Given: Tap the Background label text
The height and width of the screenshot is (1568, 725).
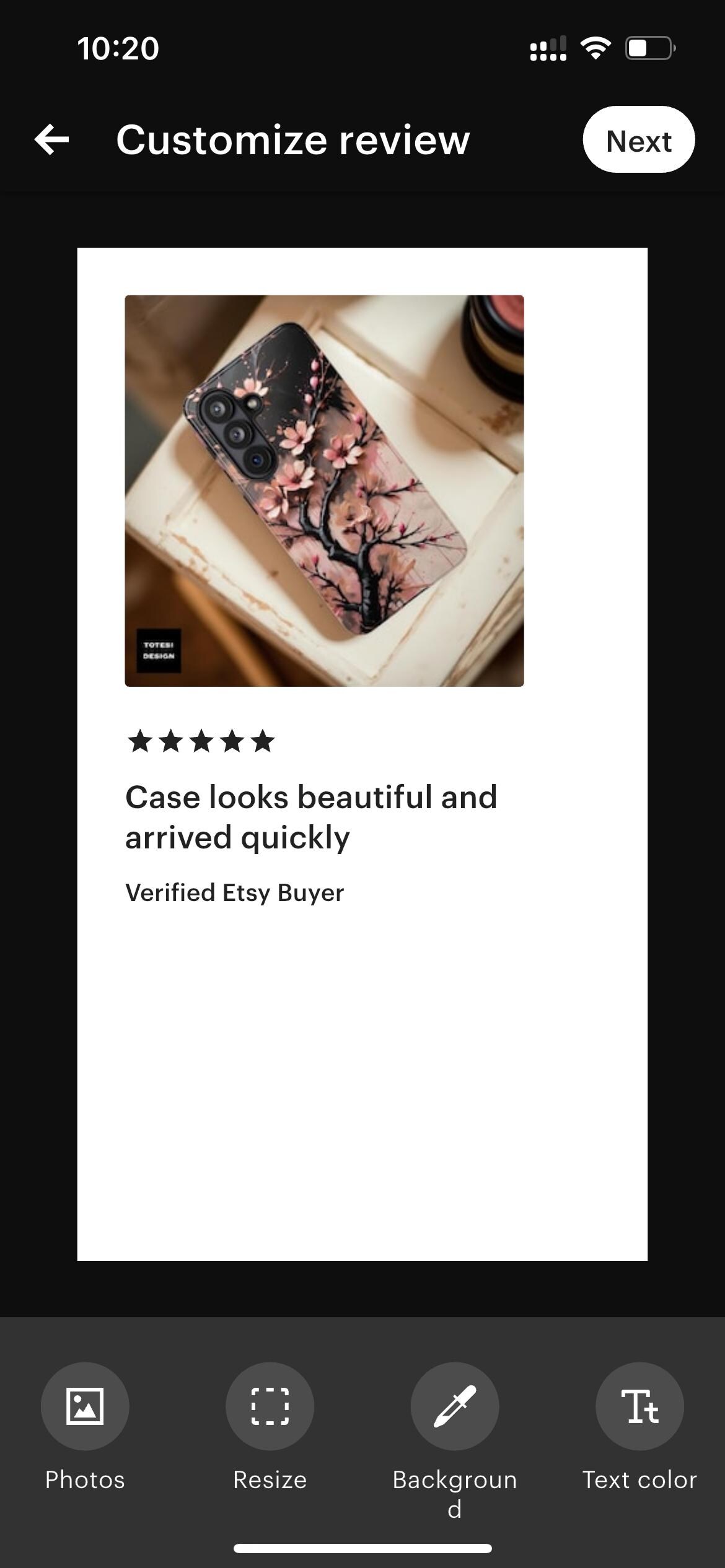Looking at the screenshot, I should 455,1494.
